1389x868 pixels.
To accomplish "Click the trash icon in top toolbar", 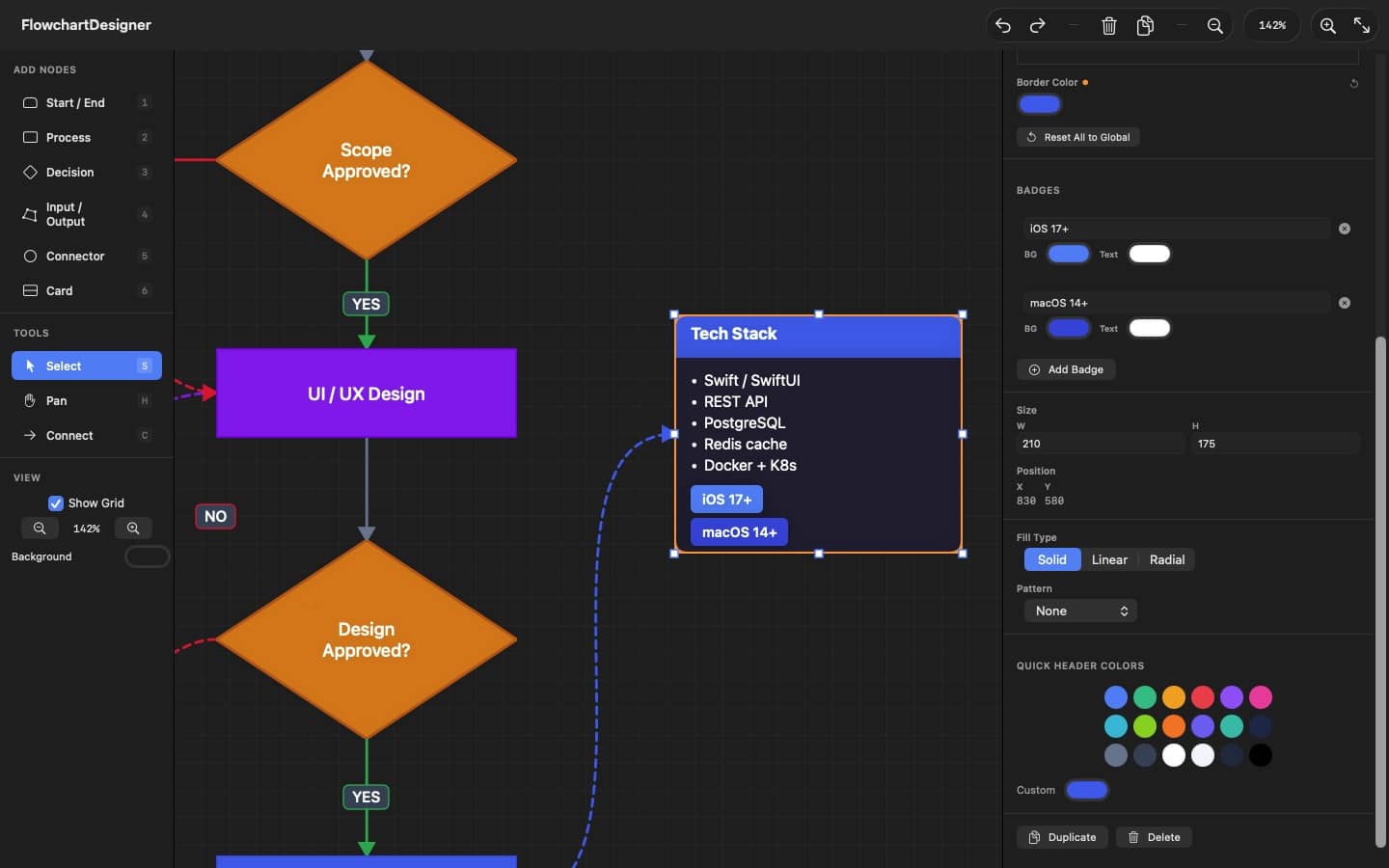I will [x=1109, y=26].
